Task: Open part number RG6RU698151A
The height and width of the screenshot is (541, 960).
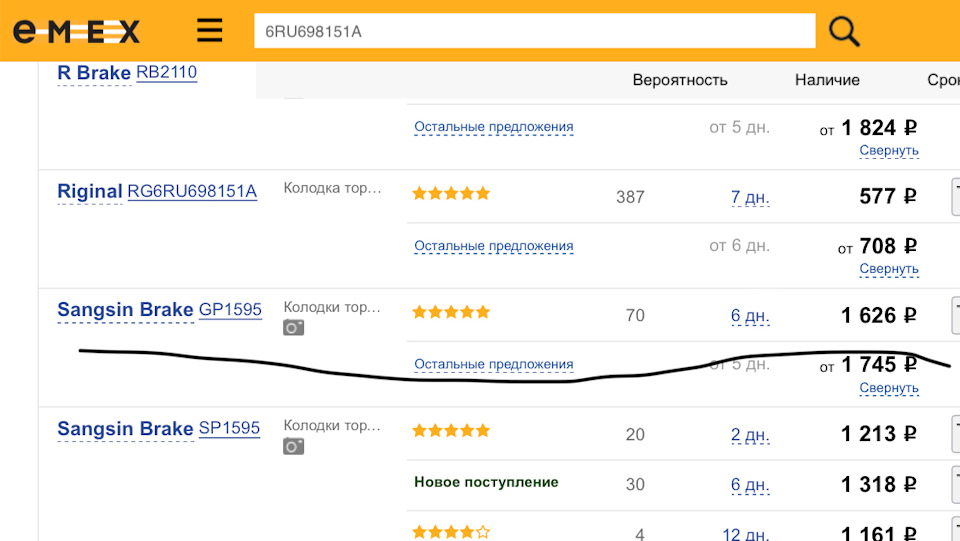Action: [x=192, y=192]
